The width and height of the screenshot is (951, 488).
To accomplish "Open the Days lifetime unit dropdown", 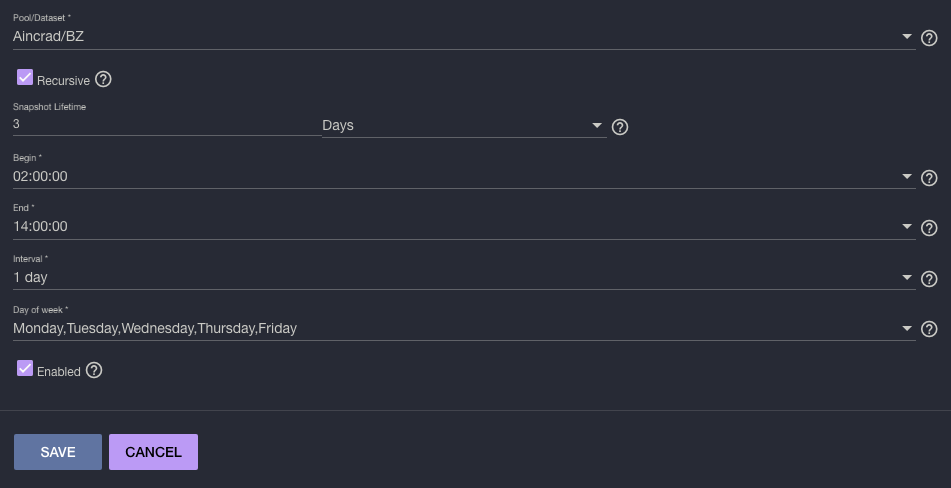I will 464,125.
